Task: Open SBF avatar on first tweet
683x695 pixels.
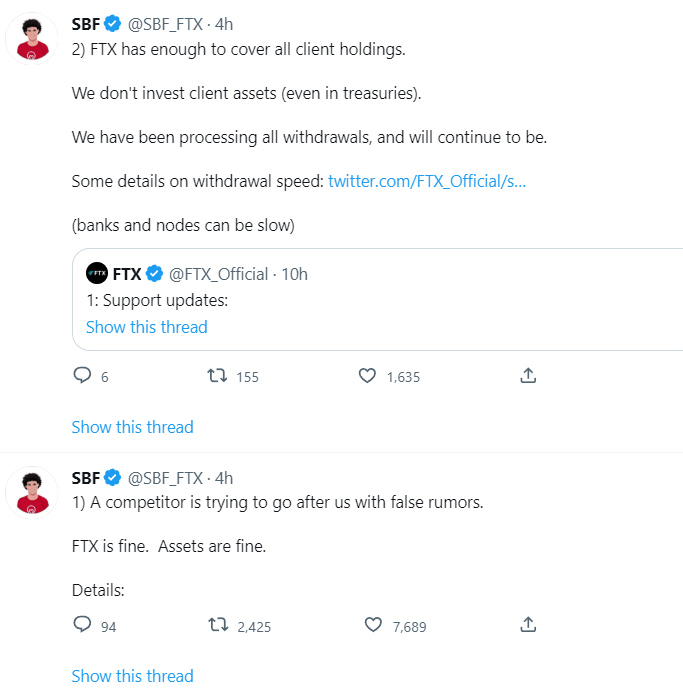Action: [32, 40]
